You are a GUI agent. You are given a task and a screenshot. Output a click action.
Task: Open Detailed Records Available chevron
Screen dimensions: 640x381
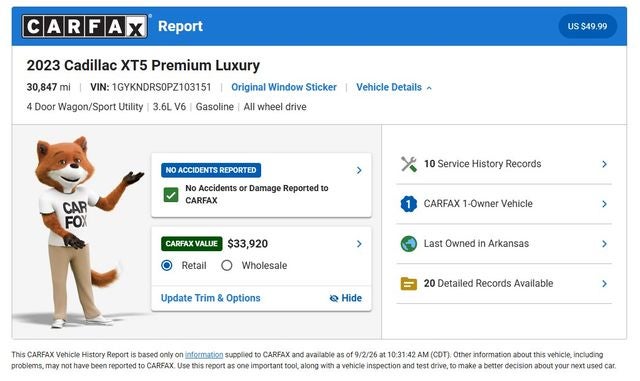(x=604, y=283)
